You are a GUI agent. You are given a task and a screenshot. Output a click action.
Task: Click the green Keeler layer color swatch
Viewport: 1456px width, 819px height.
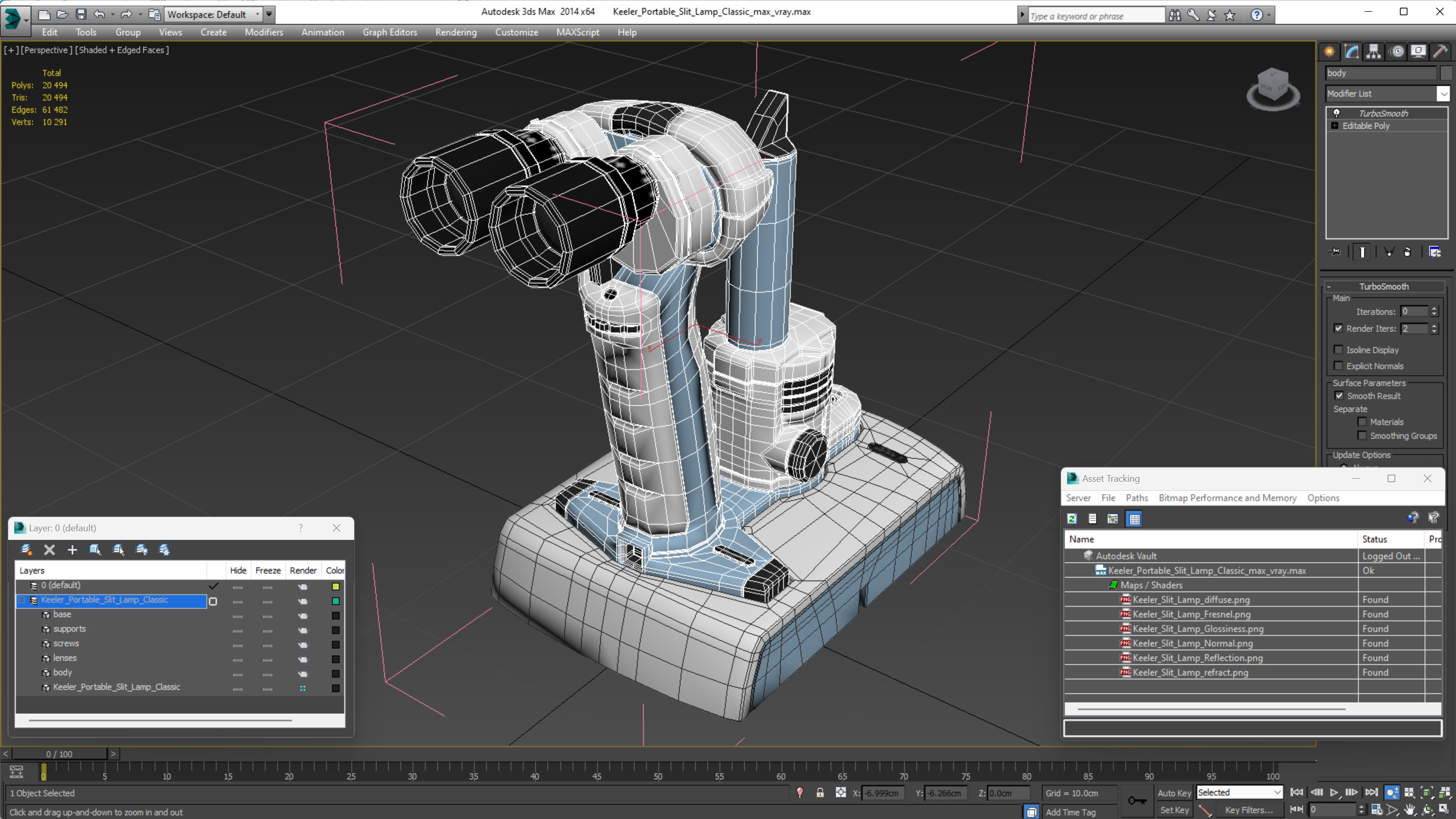335,600
